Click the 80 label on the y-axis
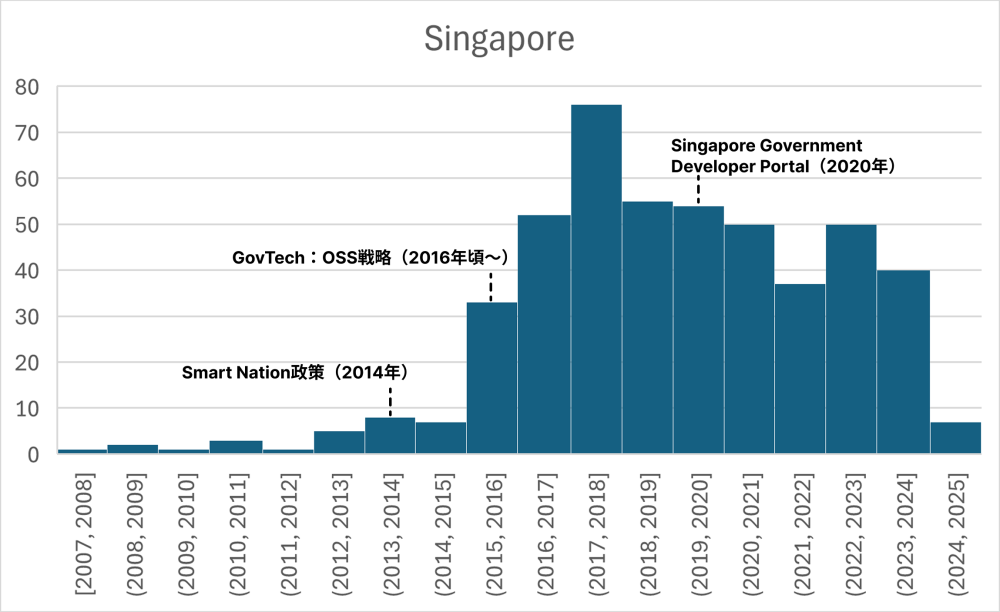Screen dimensions: 1000x612 (x=28, y=87)
